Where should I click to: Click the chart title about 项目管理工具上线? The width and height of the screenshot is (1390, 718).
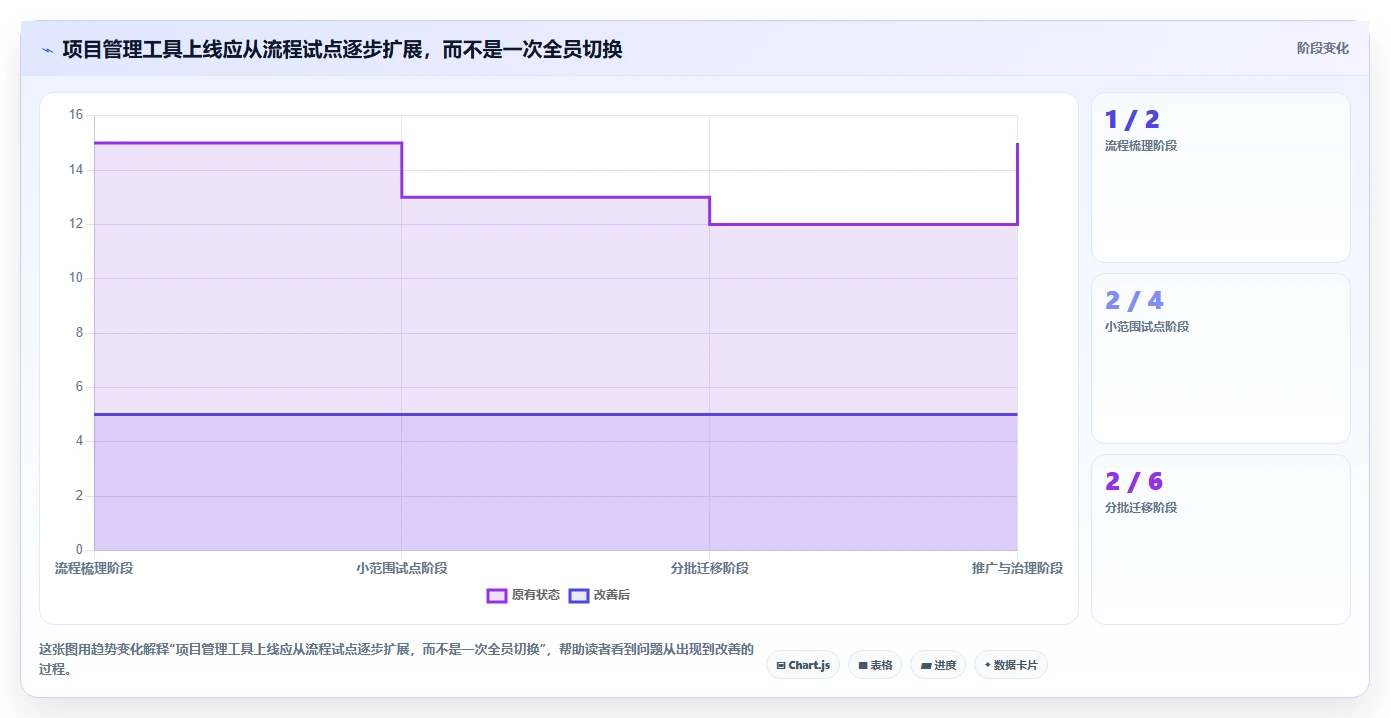(342, 49)
